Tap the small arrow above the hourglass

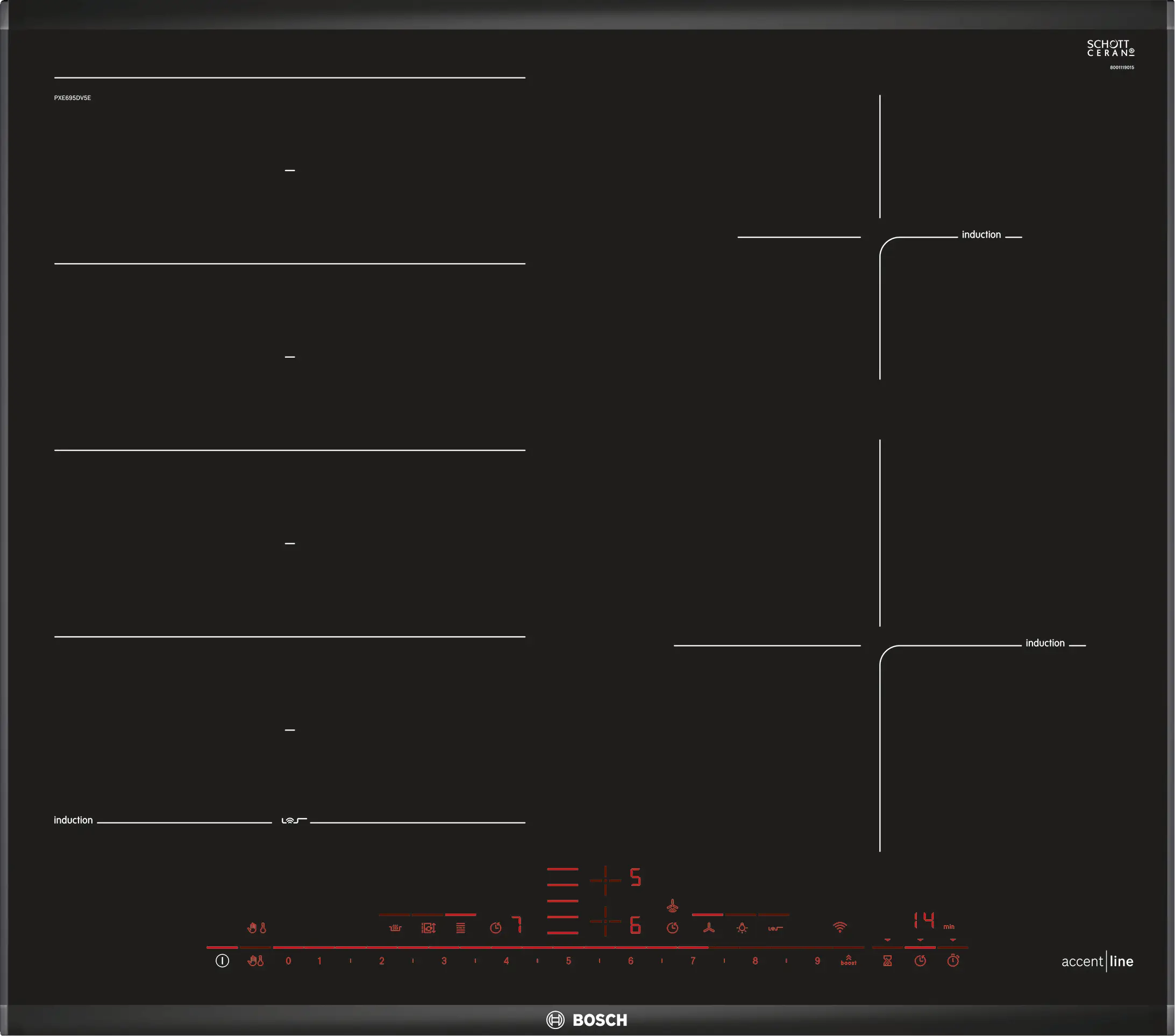(887, 940)
